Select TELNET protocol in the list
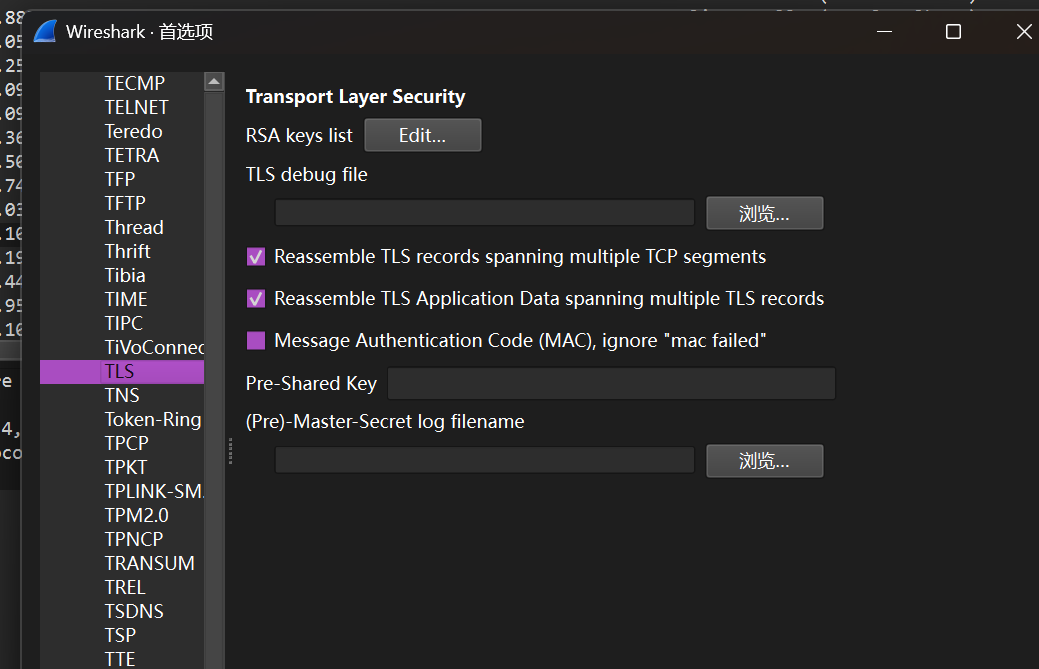The height and width of the screenshot is (669, 1039). 136,107
